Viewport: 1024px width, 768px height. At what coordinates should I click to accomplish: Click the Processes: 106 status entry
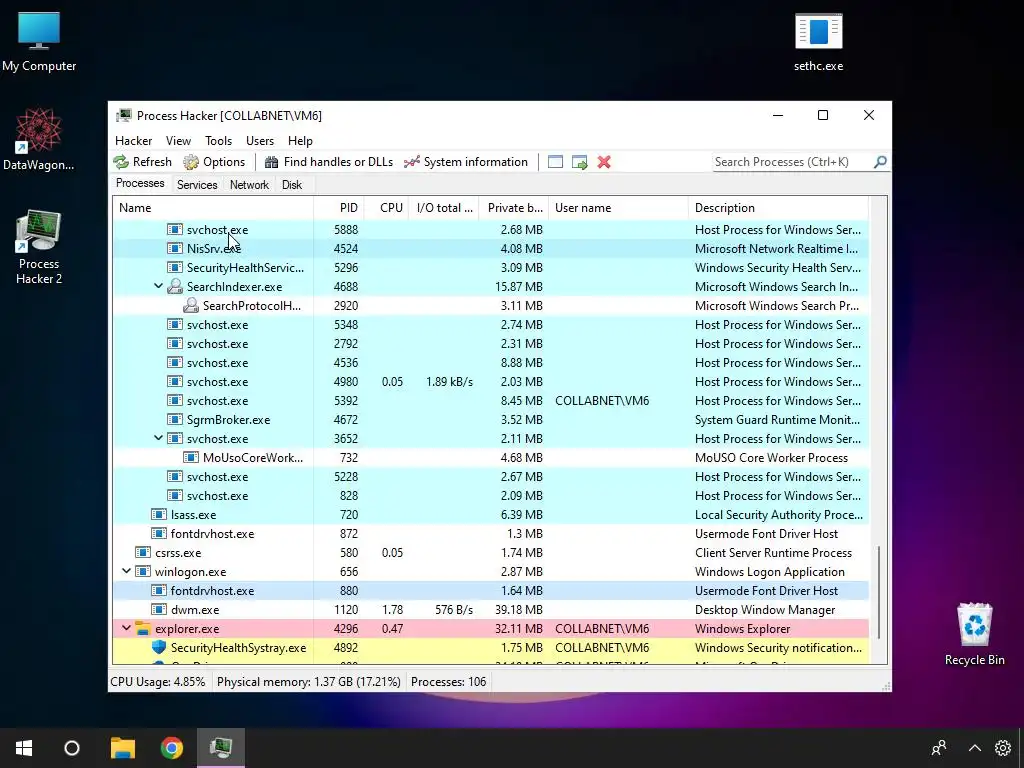click(x=449, y=682)
